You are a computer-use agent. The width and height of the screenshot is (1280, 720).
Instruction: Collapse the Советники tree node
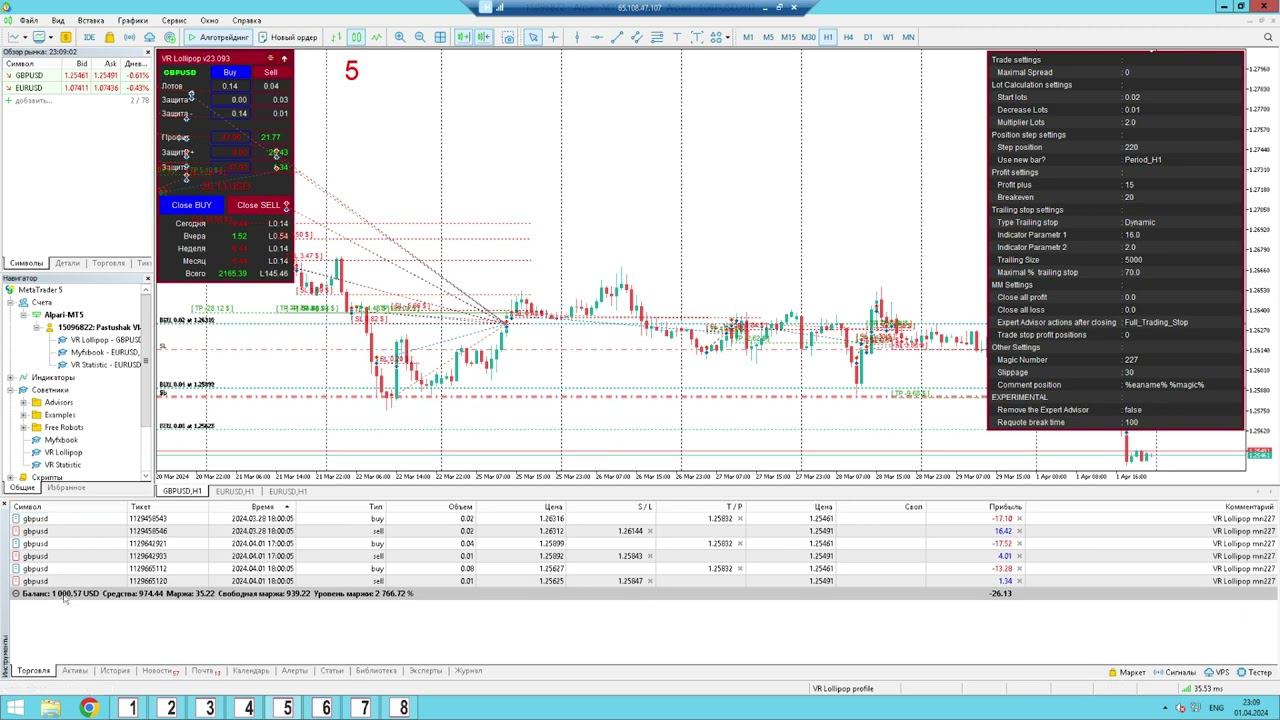pyautogui.click(x=11, y=390)
